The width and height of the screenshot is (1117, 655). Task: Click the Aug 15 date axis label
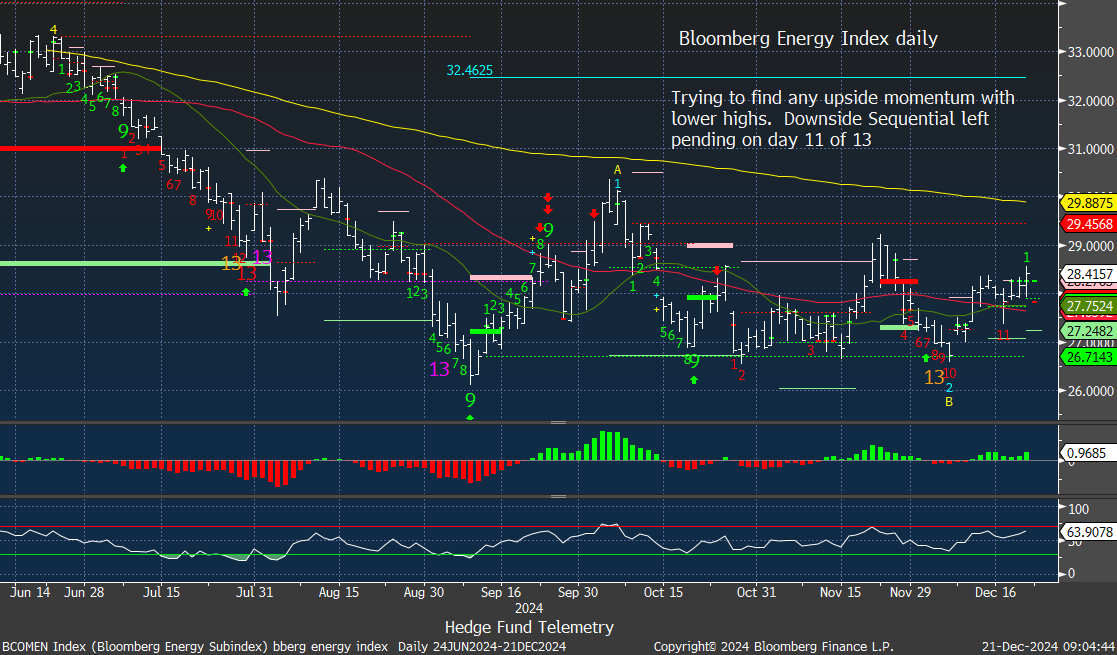point(339,592)
